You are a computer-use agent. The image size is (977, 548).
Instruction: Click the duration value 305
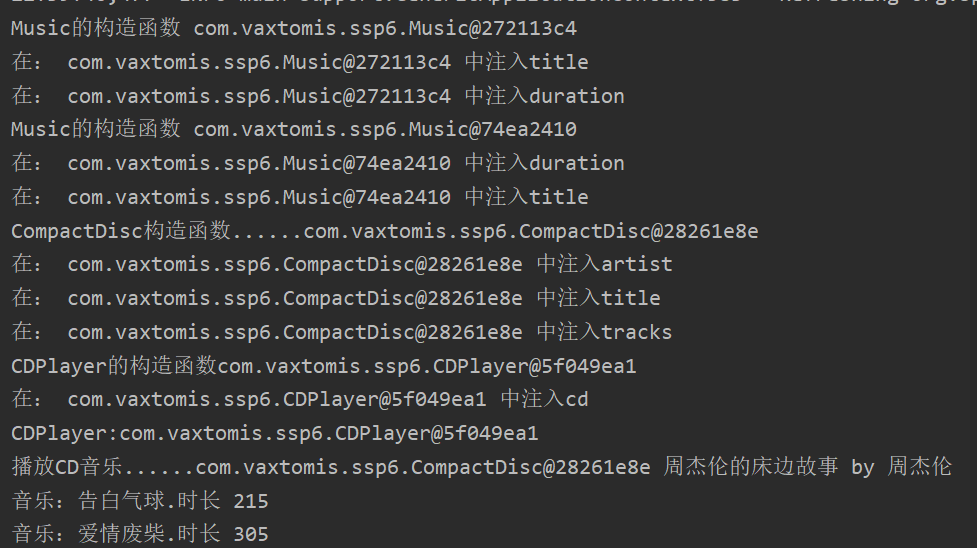click(251, 535)
